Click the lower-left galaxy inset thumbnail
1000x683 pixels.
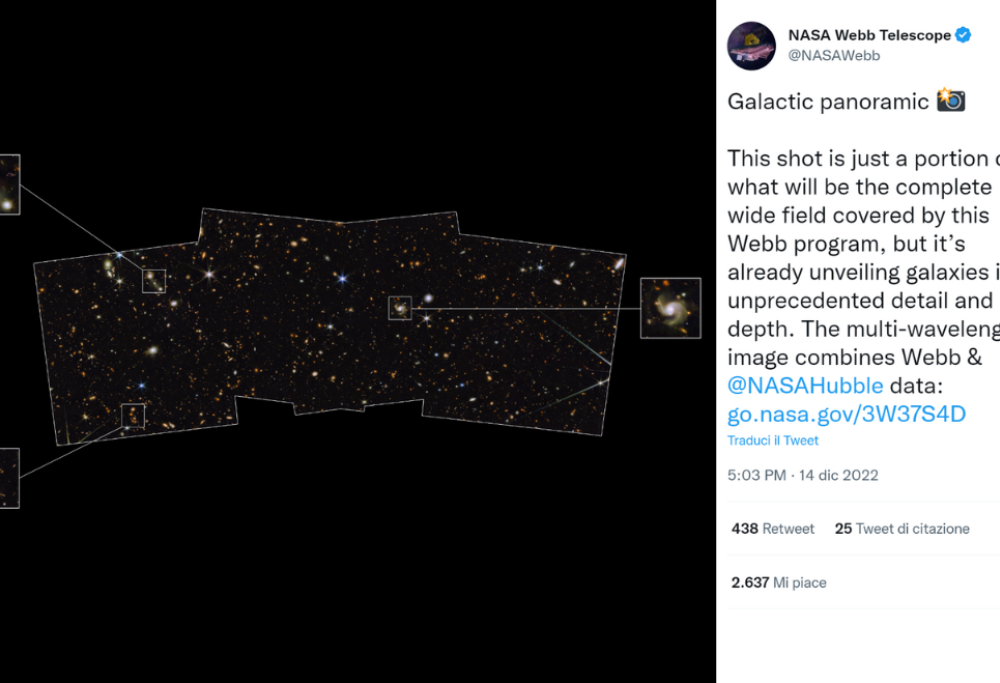tap(10, 478)
